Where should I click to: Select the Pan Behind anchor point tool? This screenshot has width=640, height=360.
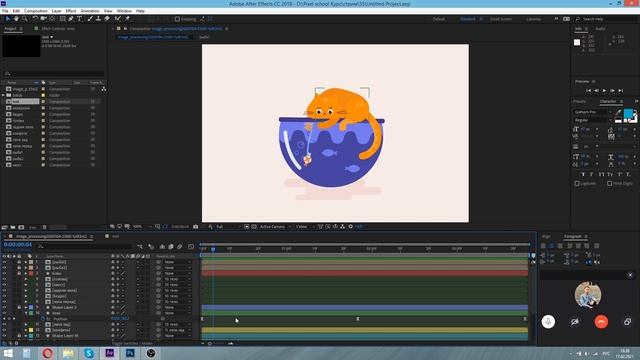[x=52, y=19]
